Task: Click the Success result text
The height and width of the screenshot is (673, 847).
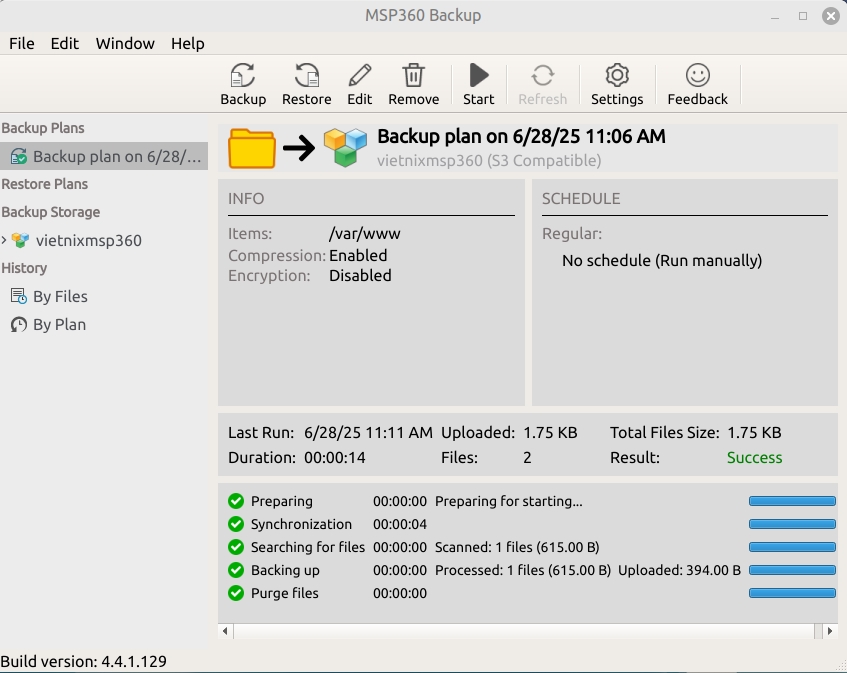Action: (755, 457)
